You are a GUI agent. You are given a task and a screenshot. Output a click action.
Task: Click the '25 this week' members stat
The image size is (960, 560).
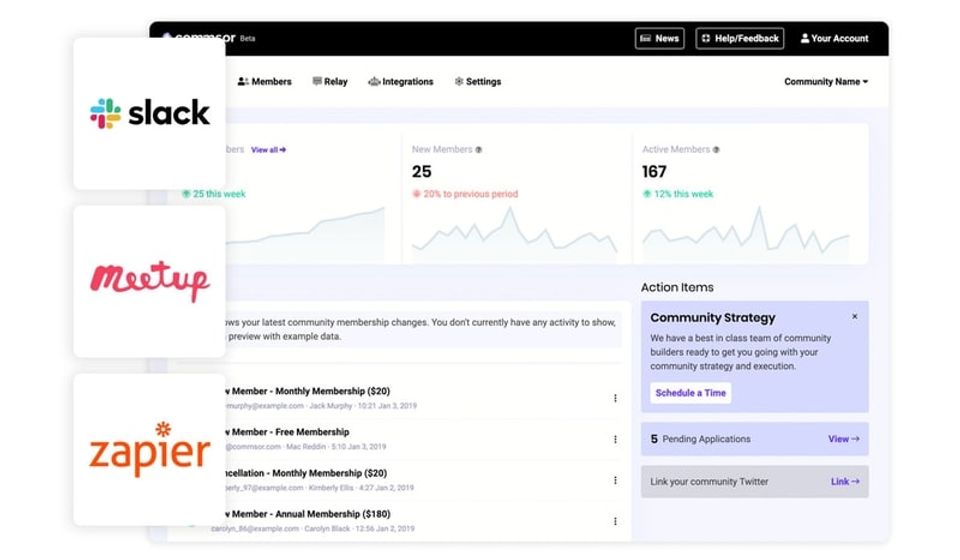click(213, 194)
